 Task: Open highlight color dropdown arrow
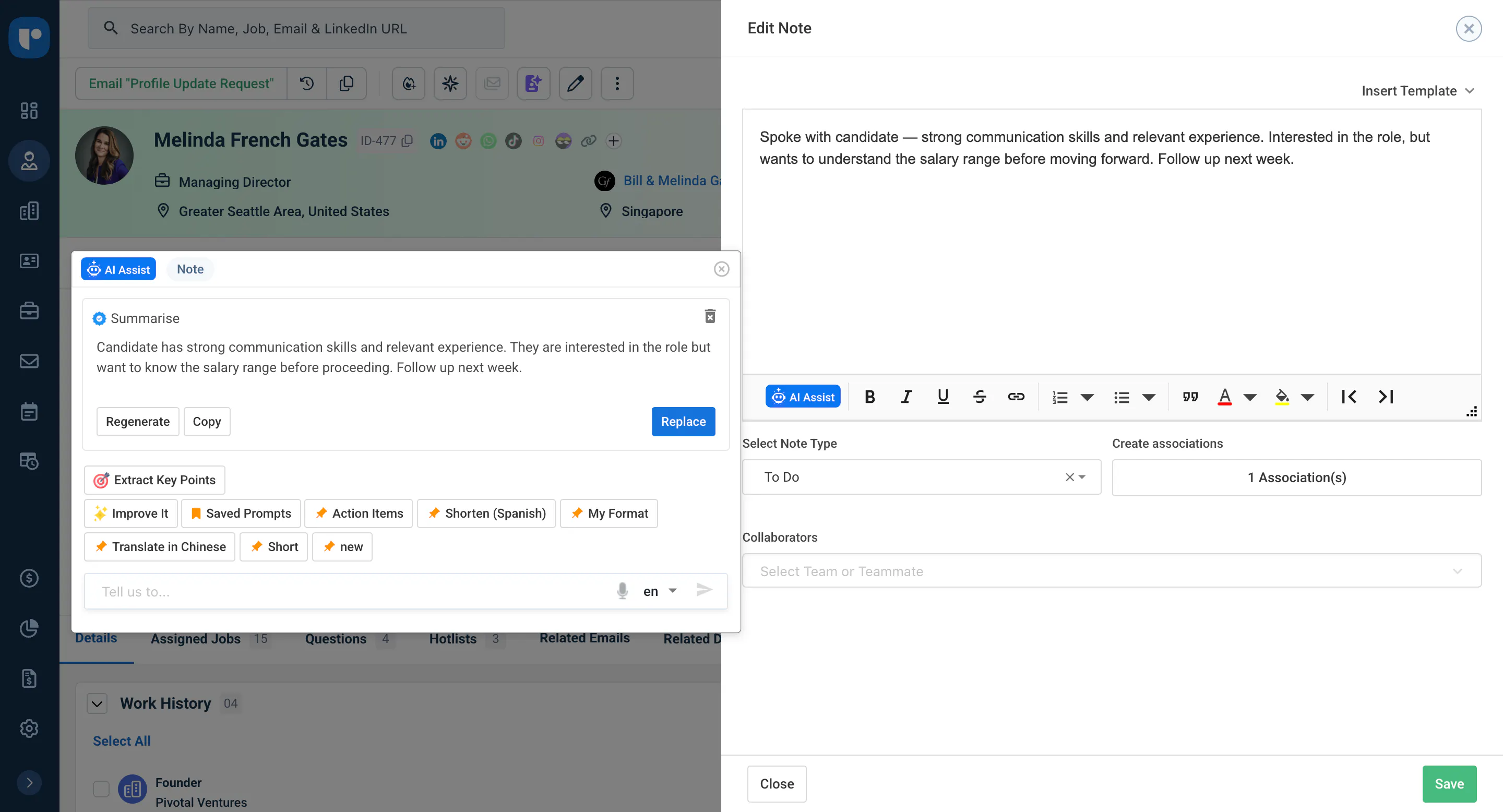(1307, 397)
